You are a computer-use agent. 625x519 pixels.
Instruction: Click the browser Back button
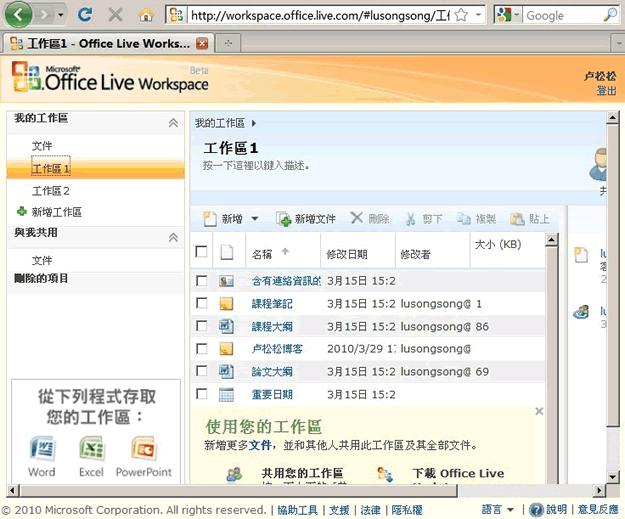coord(18,15)
